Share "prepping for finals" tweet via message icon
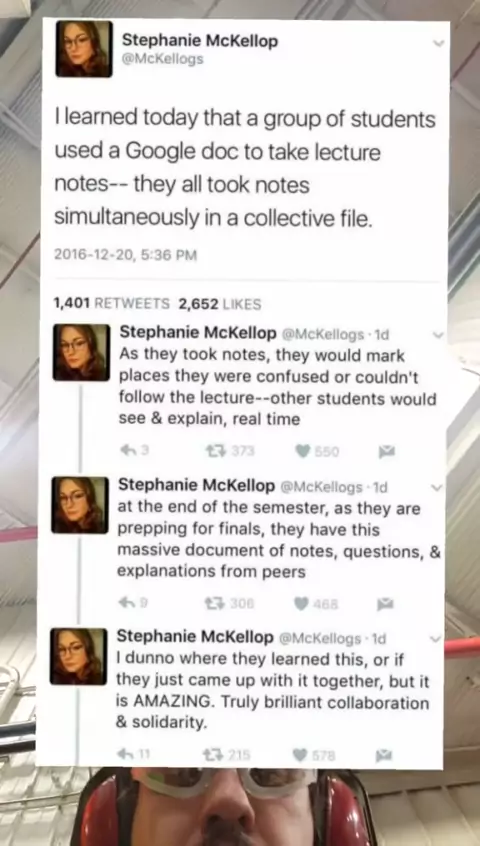 click(385, 604)
